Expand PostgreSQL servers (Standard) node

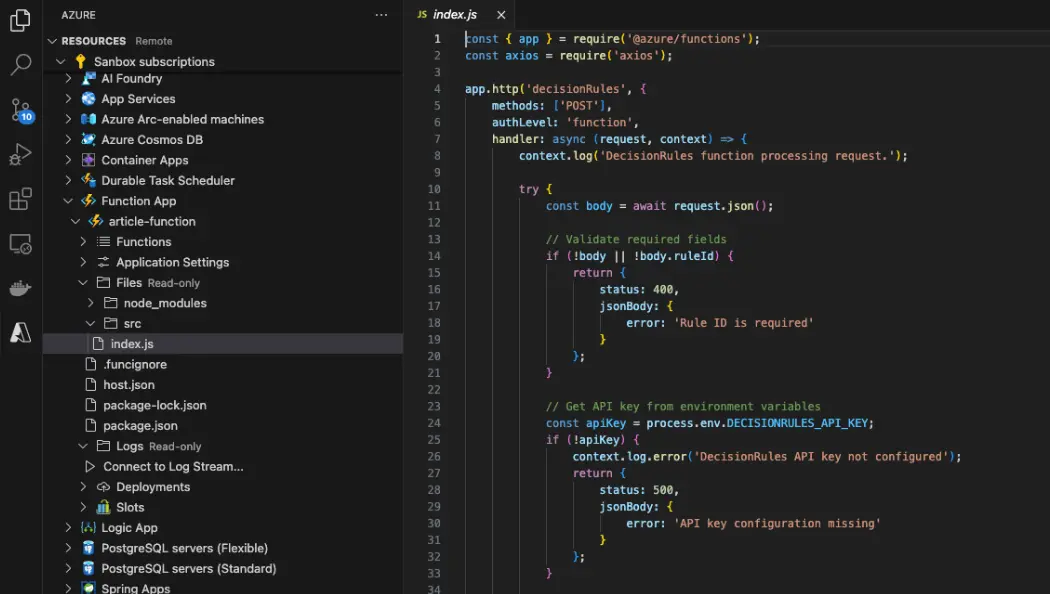[68, 569]
